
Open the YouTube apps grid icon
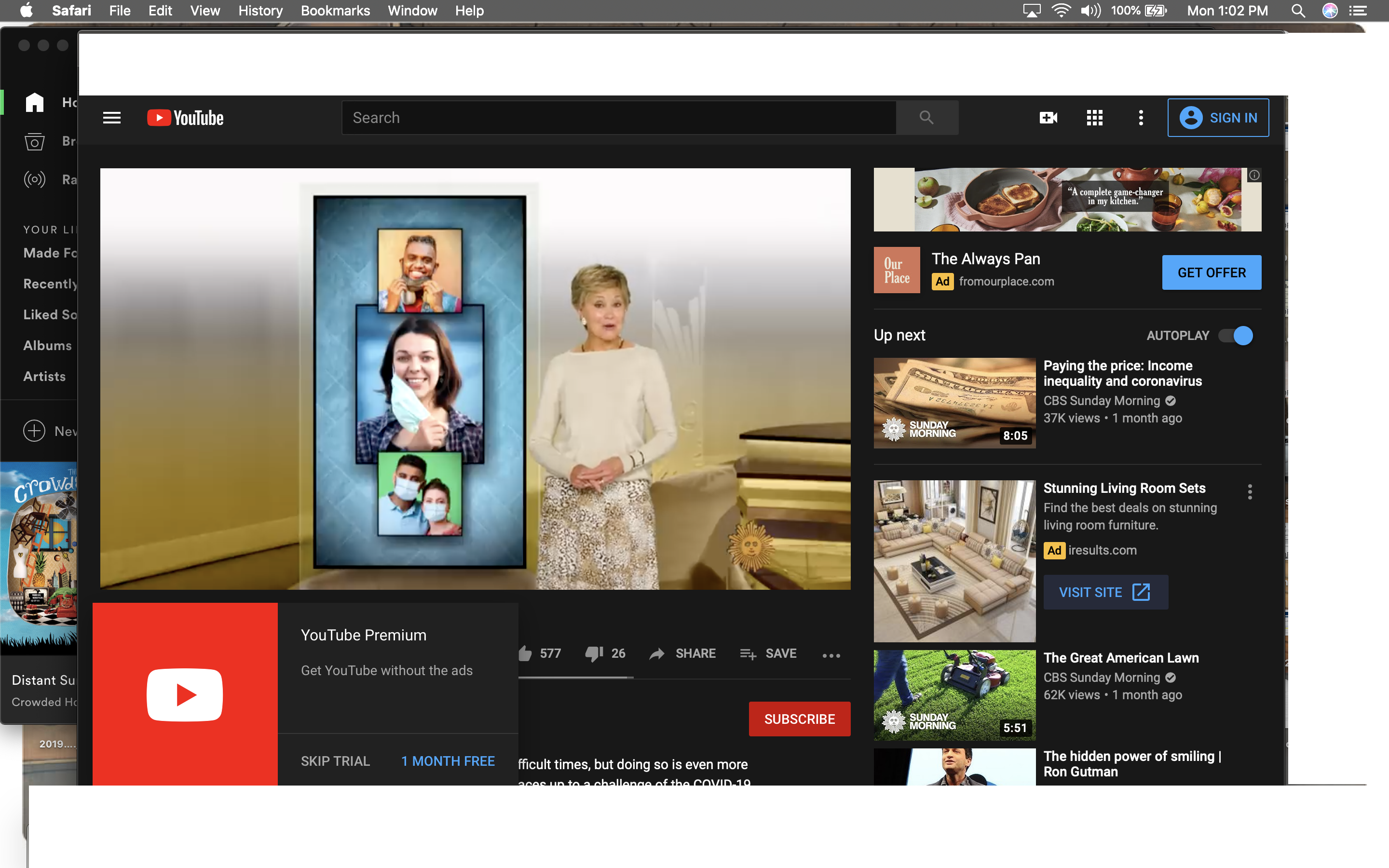1094,118
